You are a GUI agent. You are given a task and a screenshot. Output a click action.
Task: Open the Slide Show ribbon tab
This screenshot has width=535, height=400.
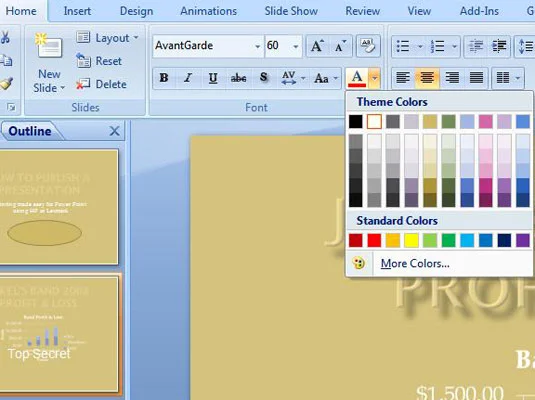(x=291, y=11)
